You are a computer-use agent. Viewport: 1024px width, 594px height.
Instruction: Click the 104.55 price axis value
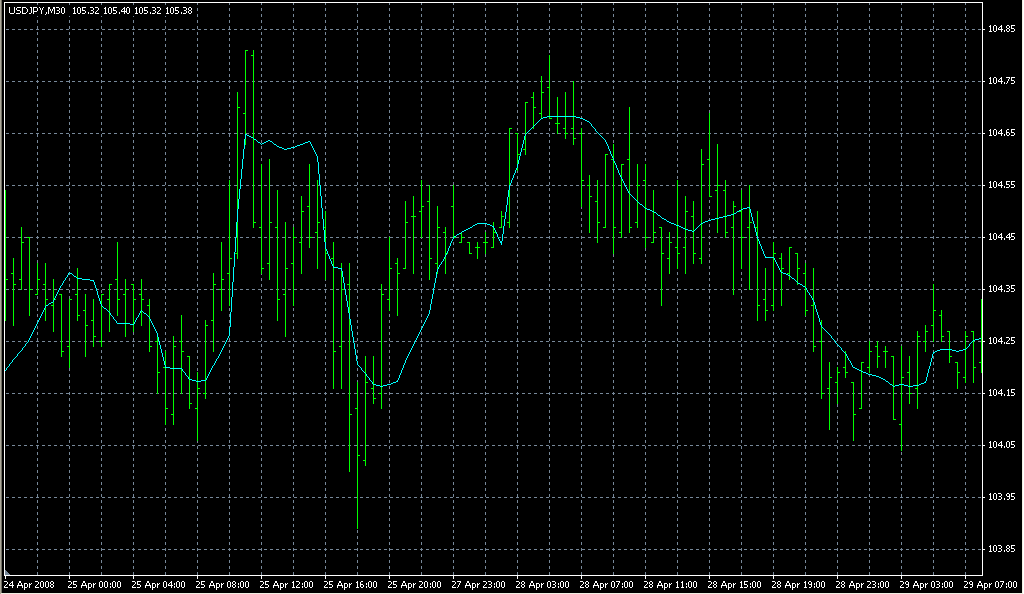1001,185
